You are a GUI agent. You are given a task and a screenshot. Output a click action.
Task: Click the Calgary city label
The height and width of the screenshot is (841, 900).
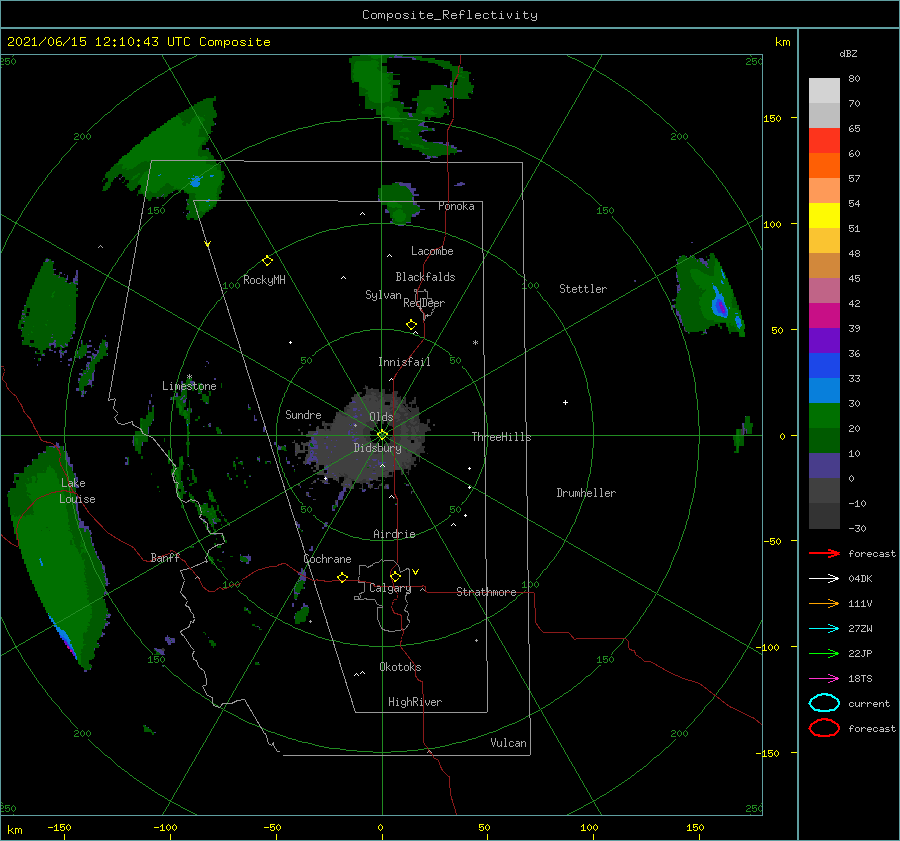pyautogui.click(x=390, y=588)
